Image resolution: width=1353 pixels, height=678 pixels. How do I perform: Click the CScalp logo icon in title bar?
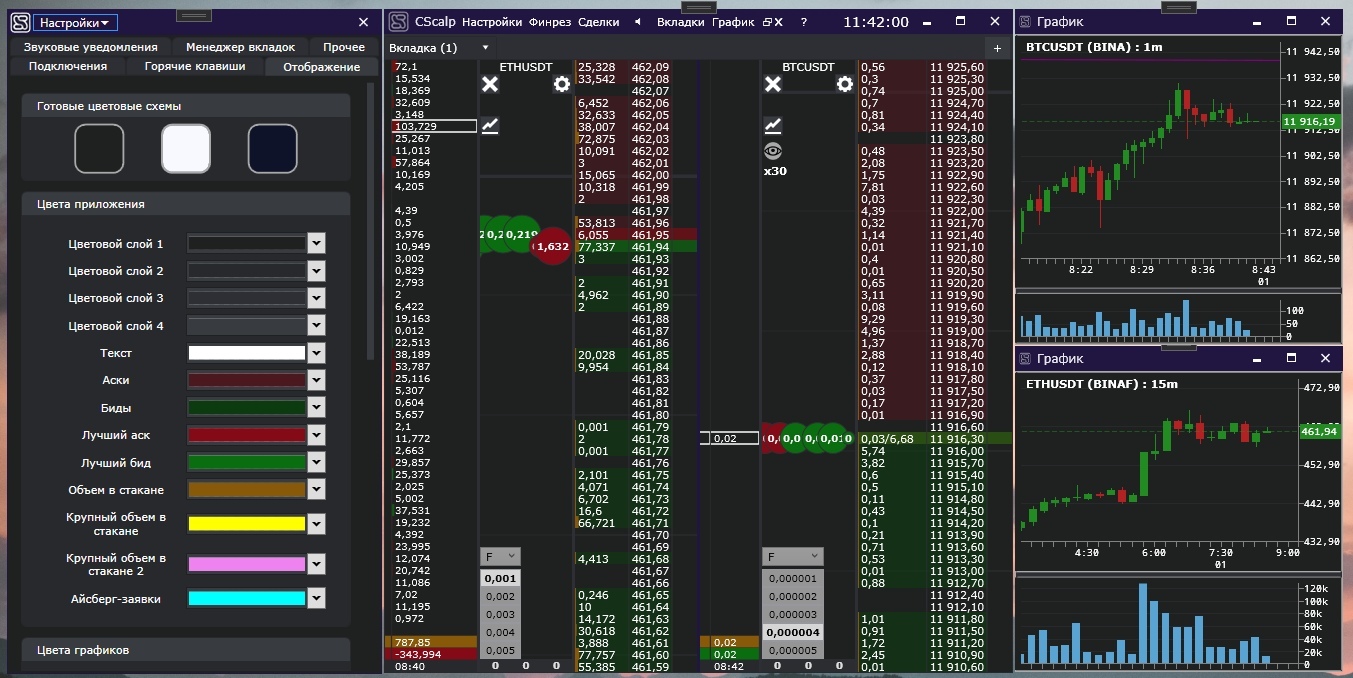click(399, 21)
